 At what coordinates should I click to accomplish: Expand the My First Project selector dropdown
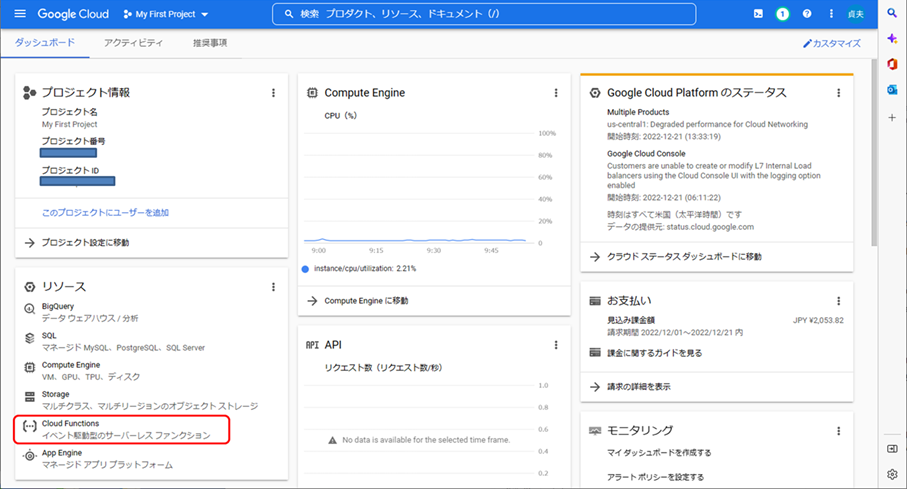[x=166, y=15]
